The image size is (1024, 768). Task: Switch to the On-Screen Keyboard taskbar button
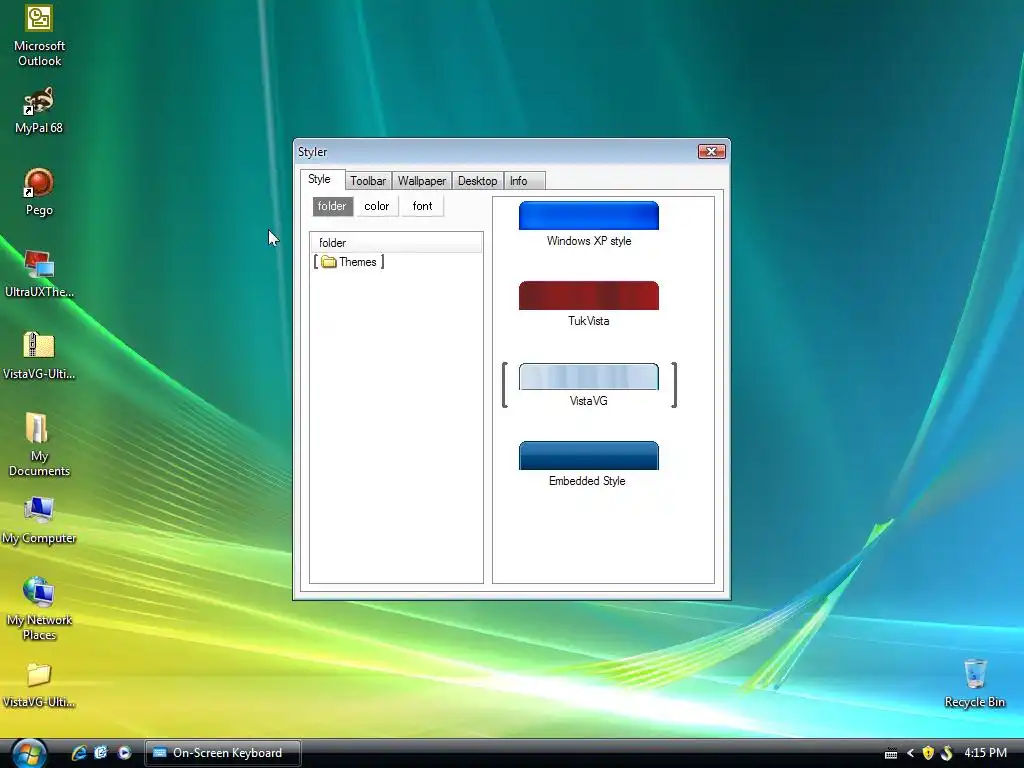222,753
